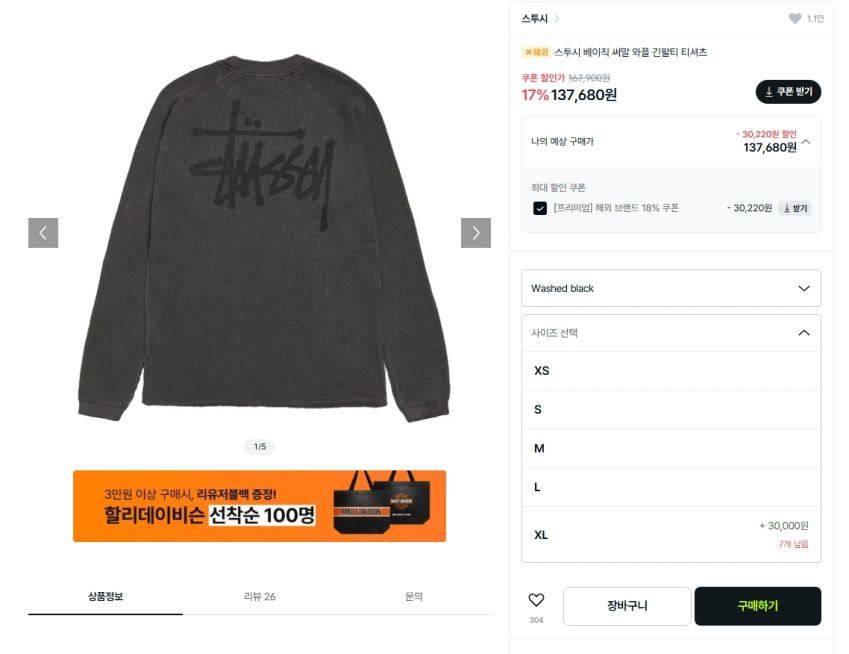
Task: Select size XL with +30,000원
Action: [671, 534]
